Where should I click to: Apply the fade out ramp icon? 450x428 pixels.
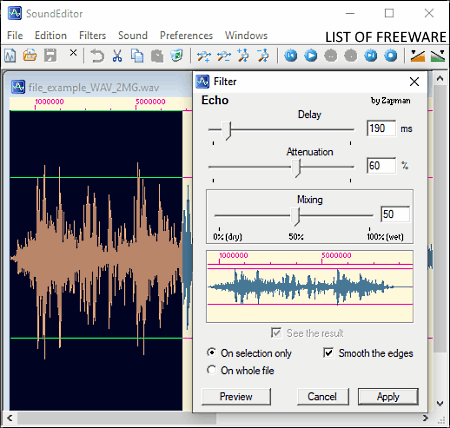[x=438, y=56]
